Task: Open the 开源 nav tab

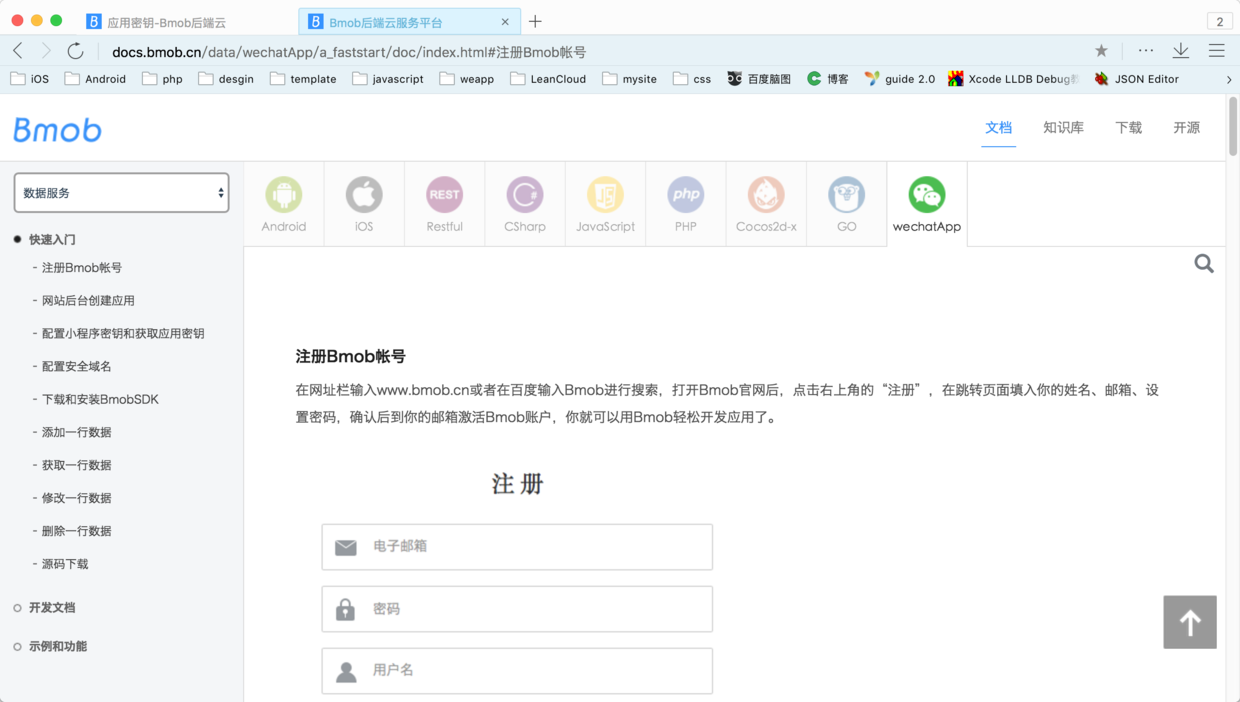Action: point(1187,128)
